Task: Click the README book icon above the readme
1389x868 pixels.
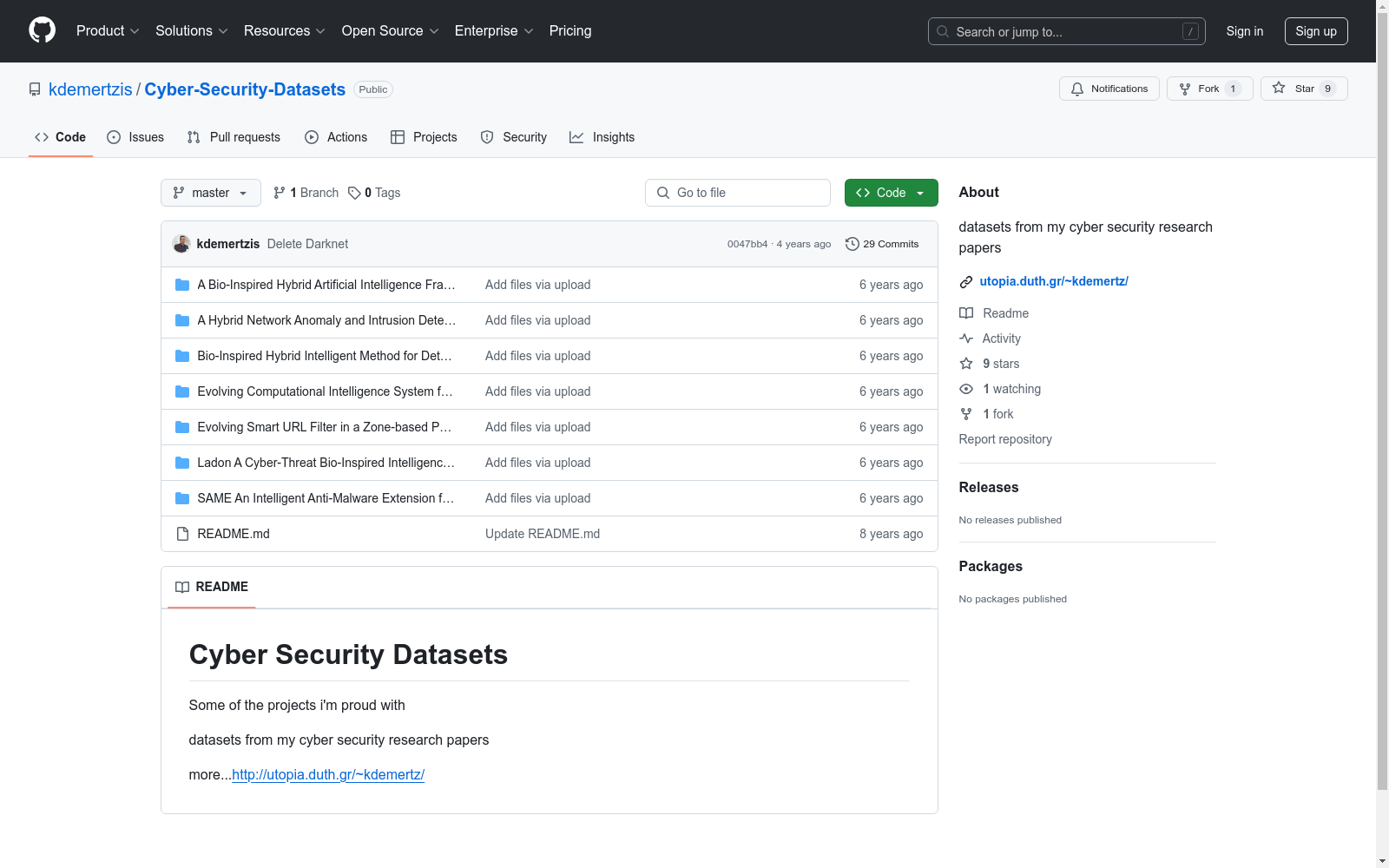Action: coord(182,588)
